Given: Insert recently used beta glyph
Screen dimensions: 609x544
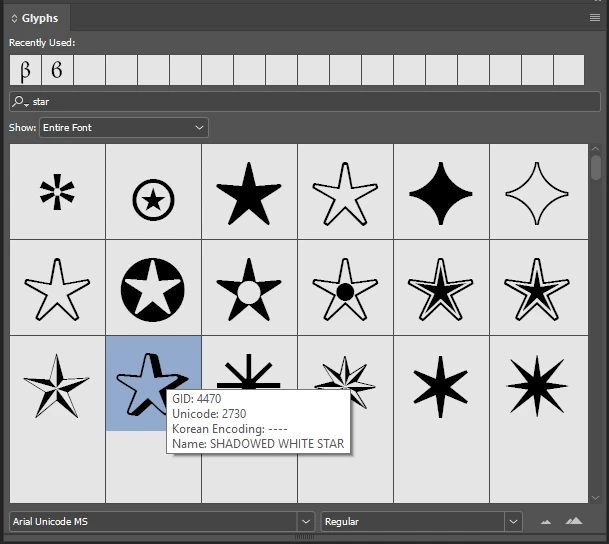Looking at the screenshot, I should pyautogui.click(x=25, y=70).
